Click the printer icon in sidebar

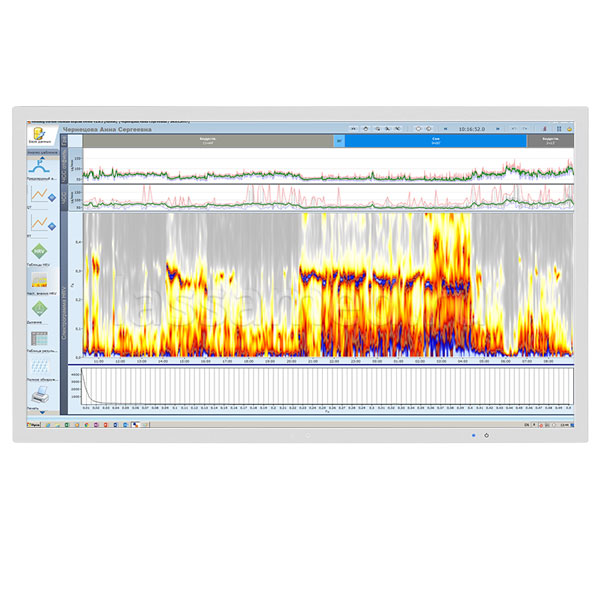click(x=40, y=395)
